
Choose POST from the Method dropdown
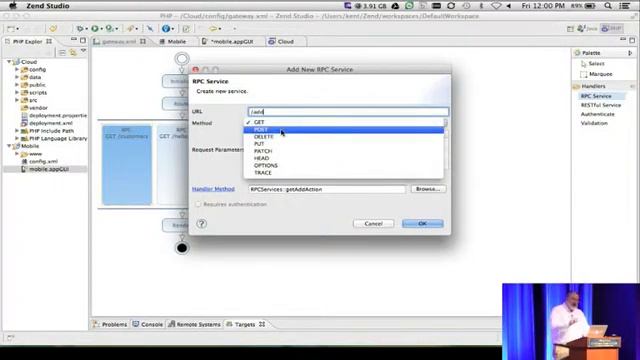[344, 129]
